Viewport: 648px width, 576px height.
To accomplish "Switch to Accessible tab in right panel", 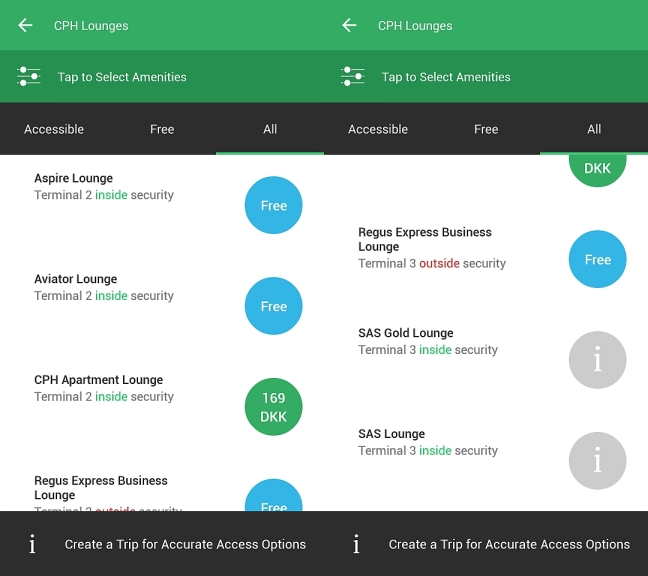I will [378, 129].
